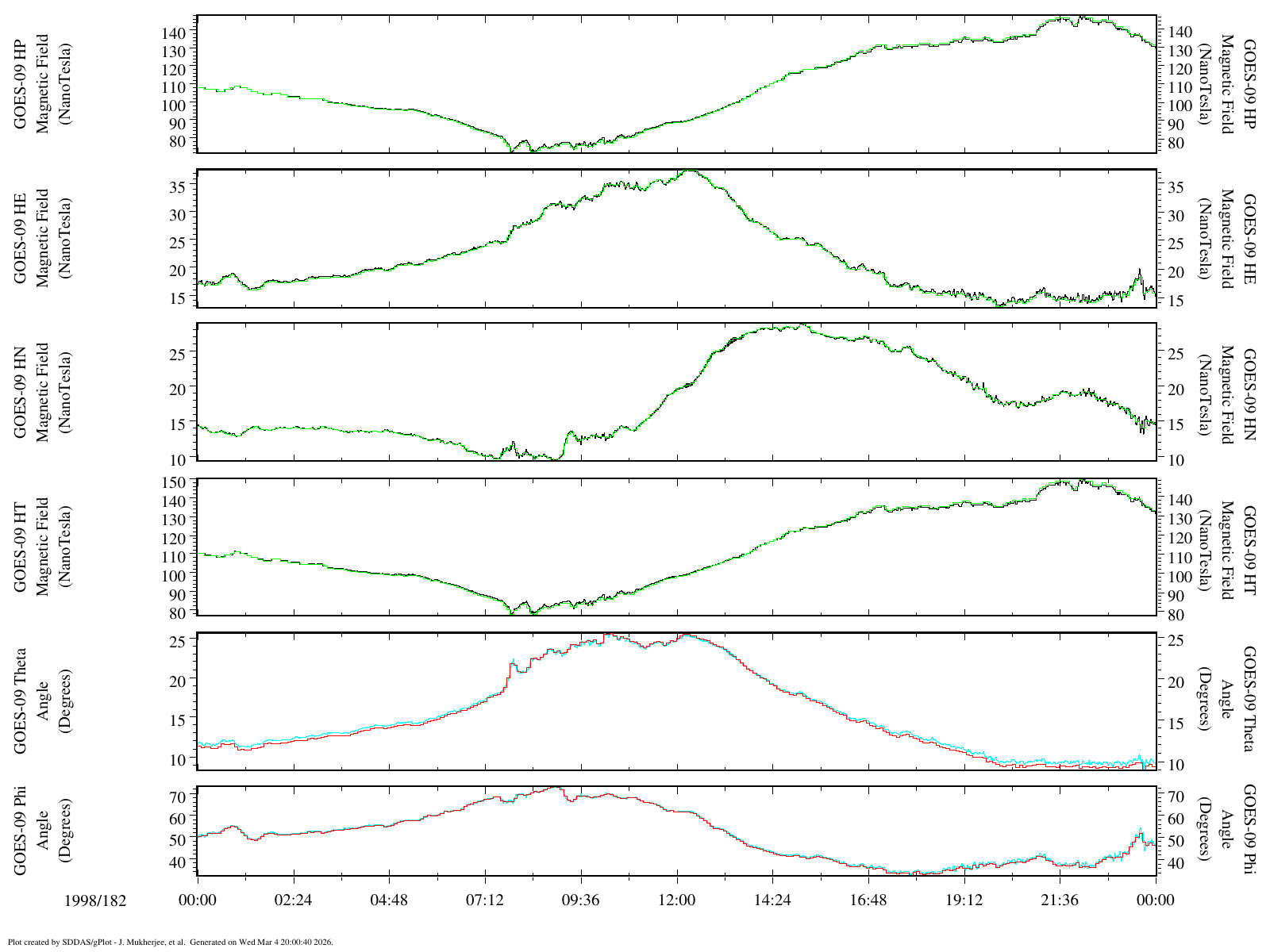
Task: Click "10" on the left GOES-09 HN axis
Action: click(x=177, y=459)
